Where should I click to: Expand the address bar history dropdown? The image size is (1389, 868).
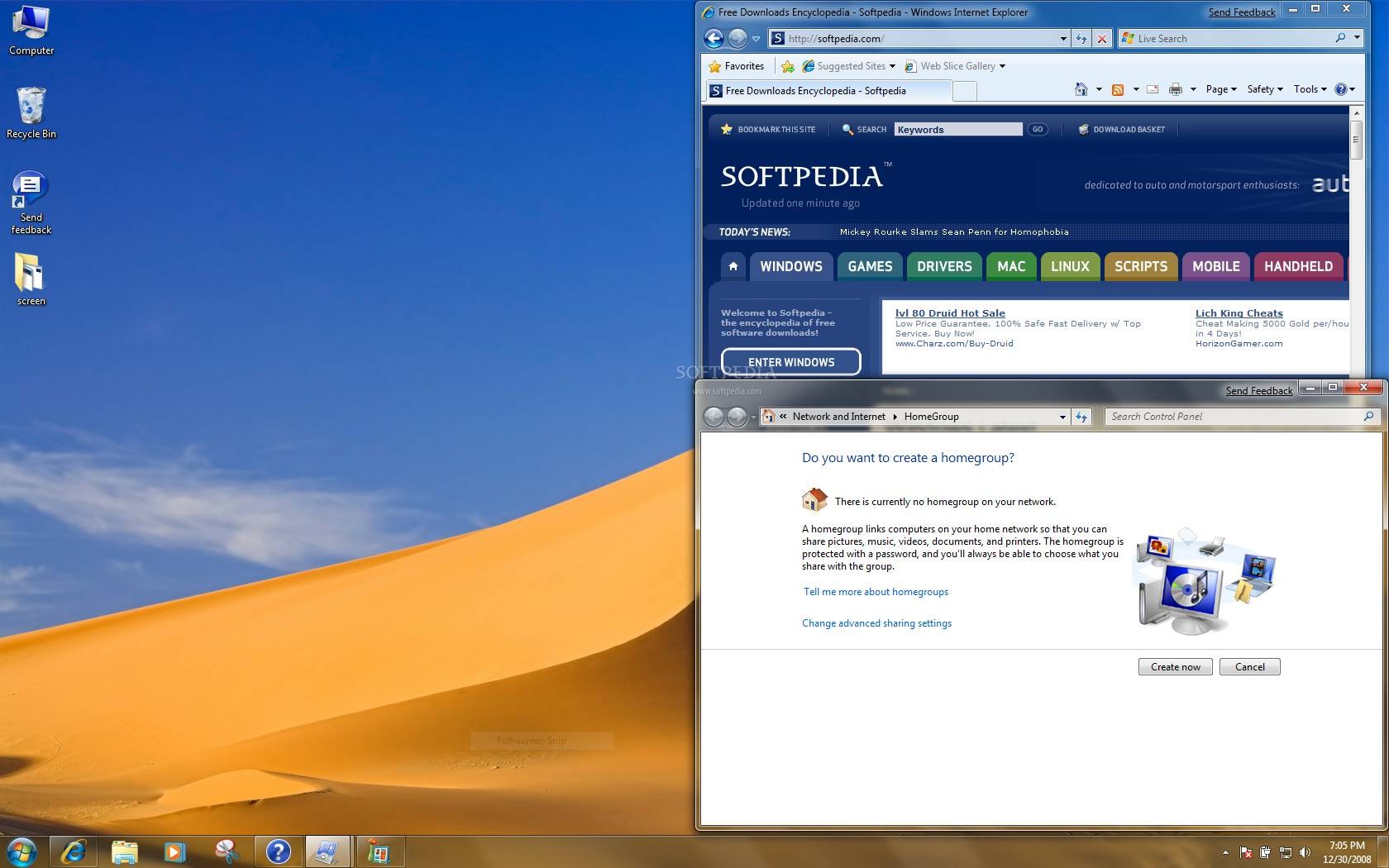coord(1063,39)
